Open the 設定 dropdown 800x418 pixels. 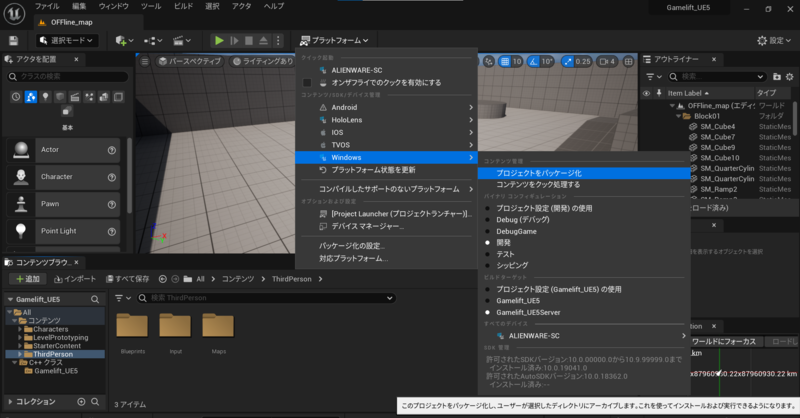pos(774,40)
